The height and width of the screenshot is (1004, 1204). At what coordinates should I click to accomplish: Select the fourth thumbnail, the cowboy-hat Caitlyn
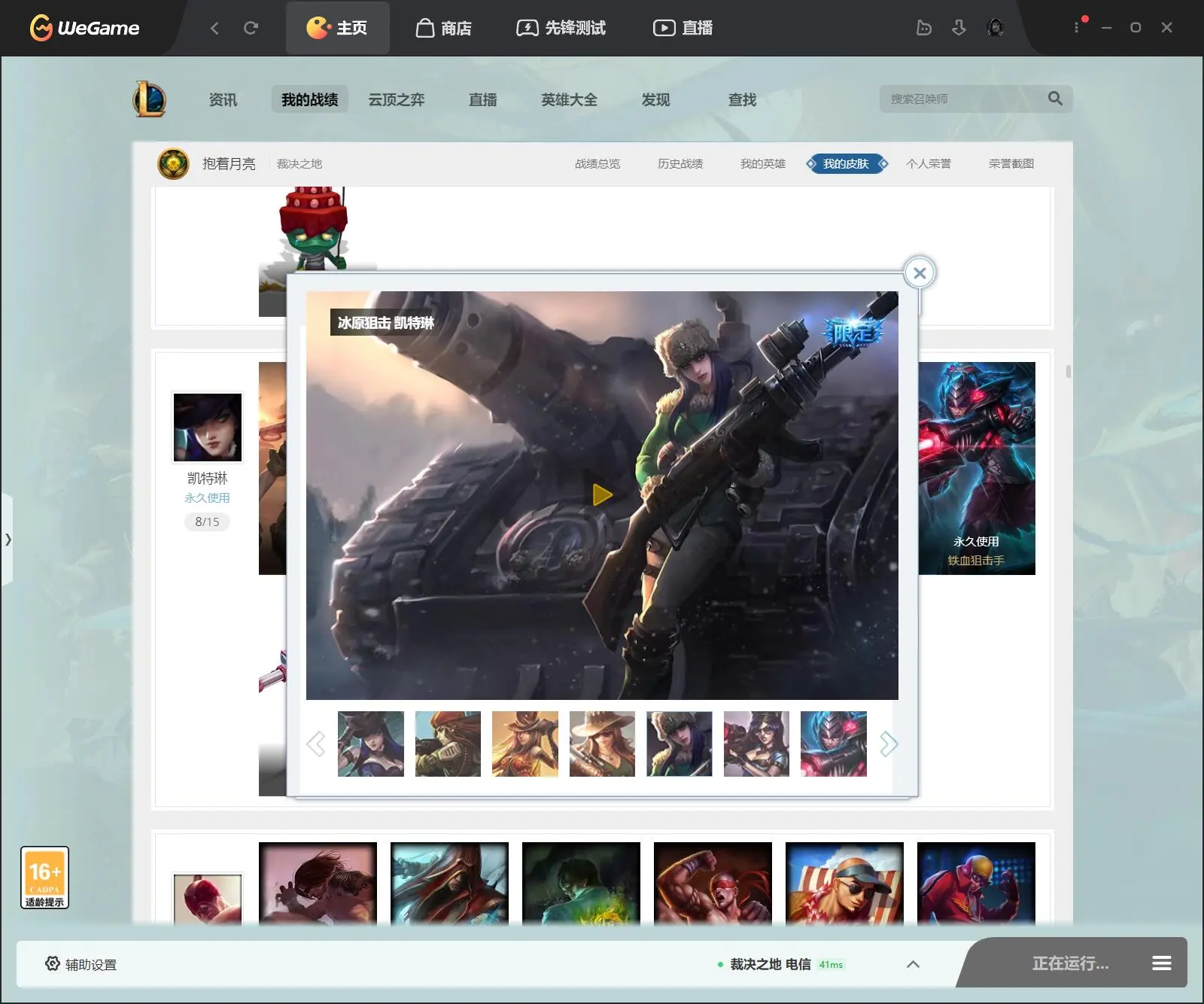click(x=602, y=744)
